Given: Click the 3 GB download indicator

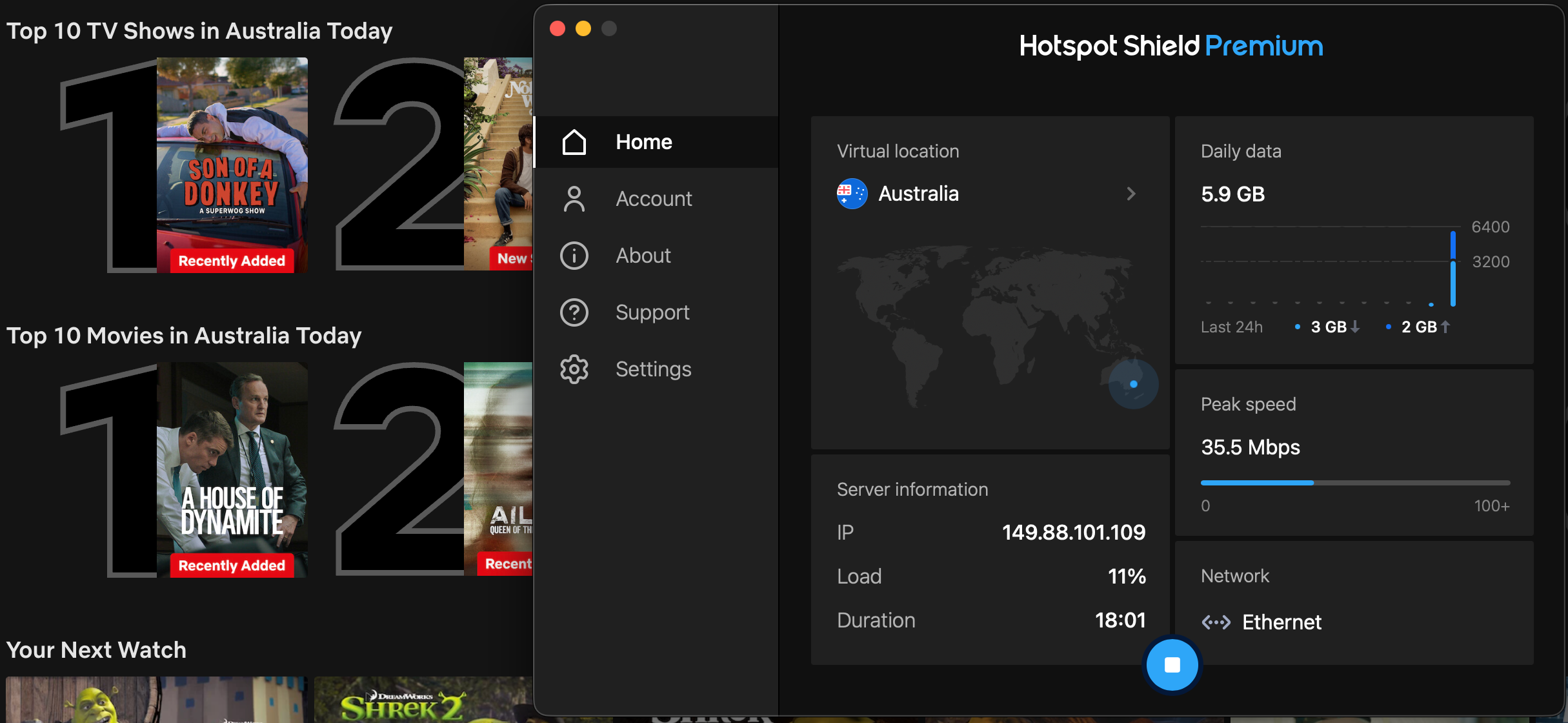Looking at the screenshot, I should (x=1327, y=327).
